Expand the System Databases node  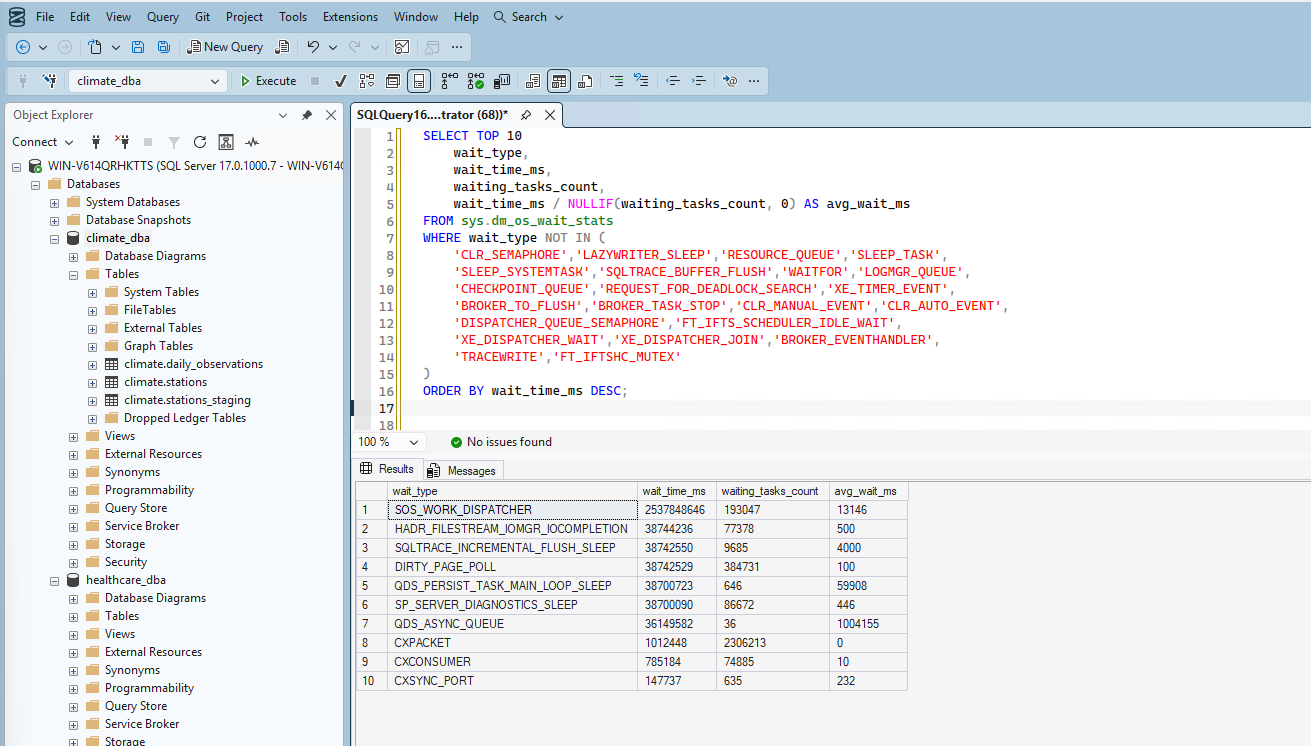pos(55,202)
